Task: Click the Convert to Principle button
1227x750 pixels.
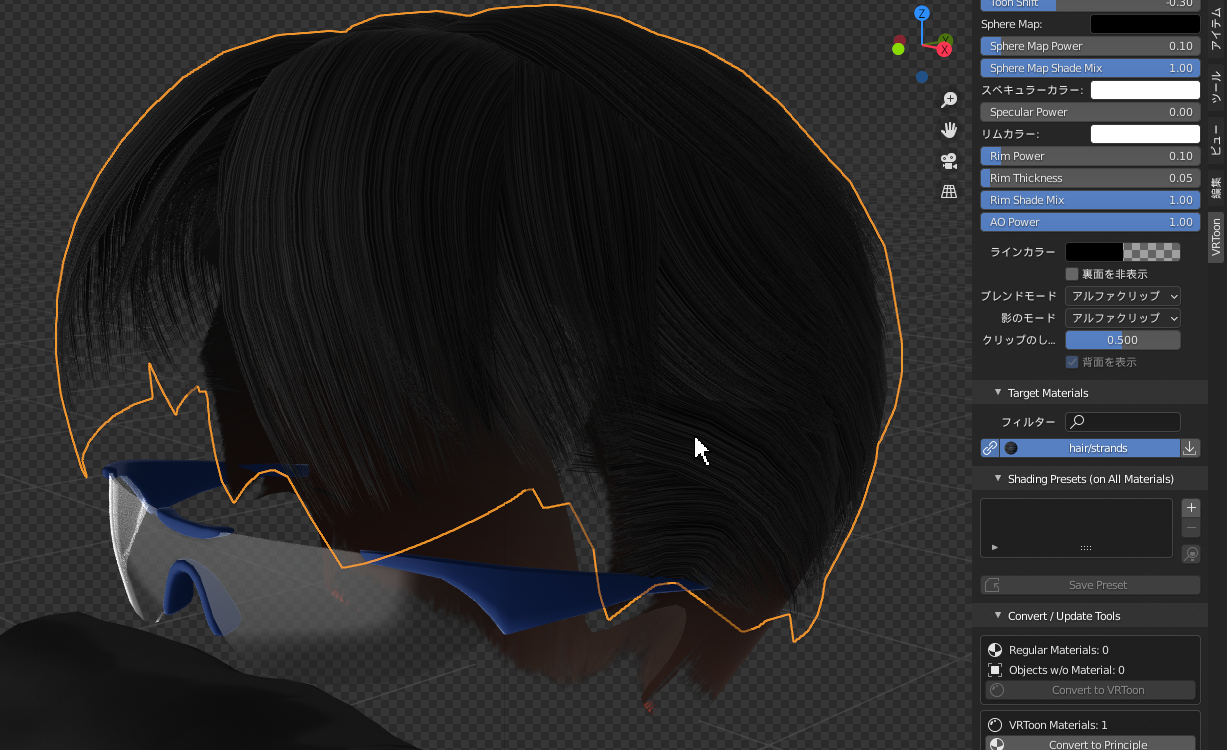Action: (1090, 744)
